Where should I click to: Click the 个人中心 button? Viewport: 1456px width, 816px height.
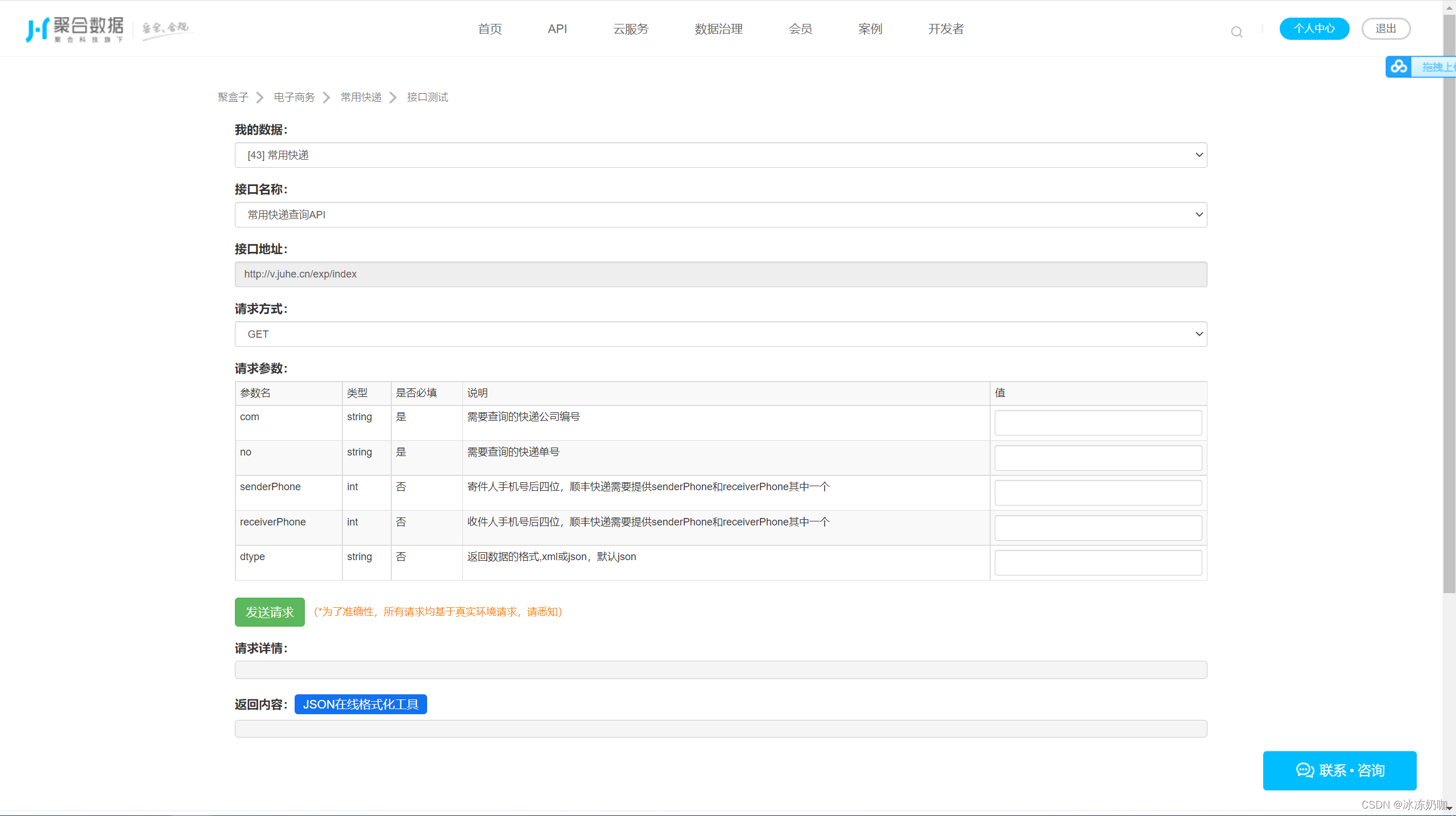(x=1314, y=29)
